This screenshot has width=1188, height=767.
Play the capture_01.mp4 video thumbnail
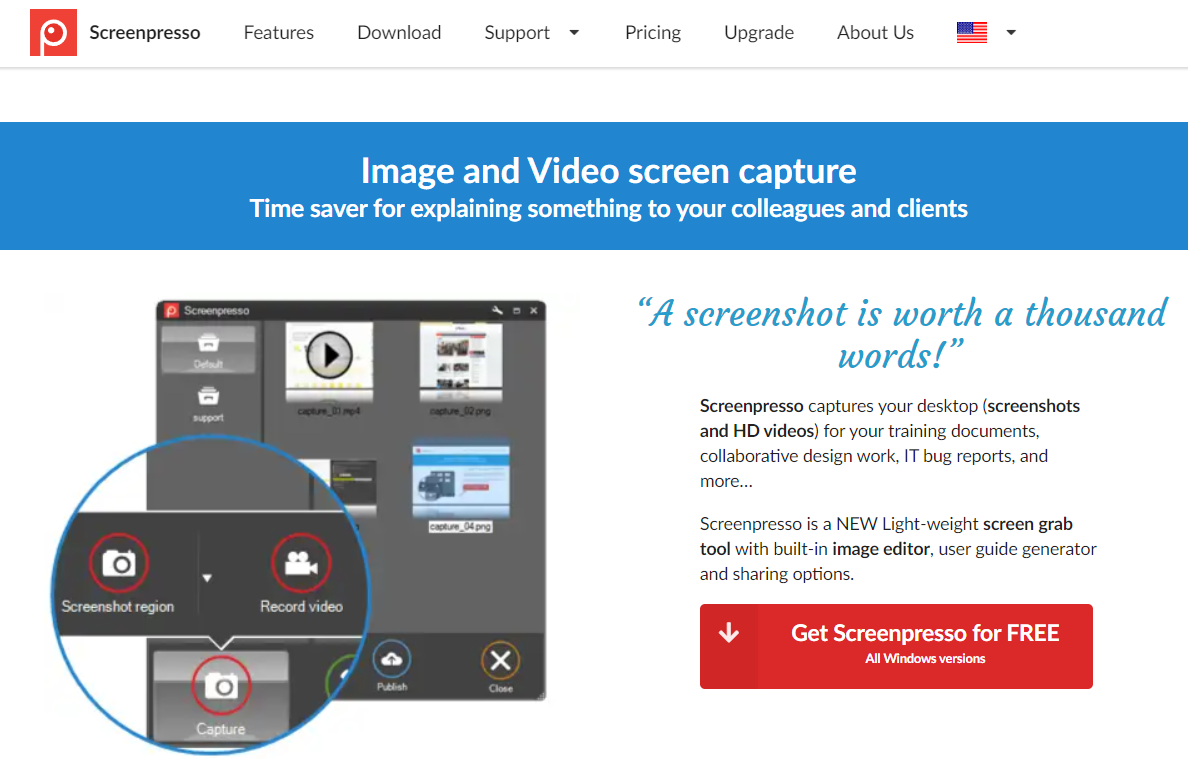329,355
